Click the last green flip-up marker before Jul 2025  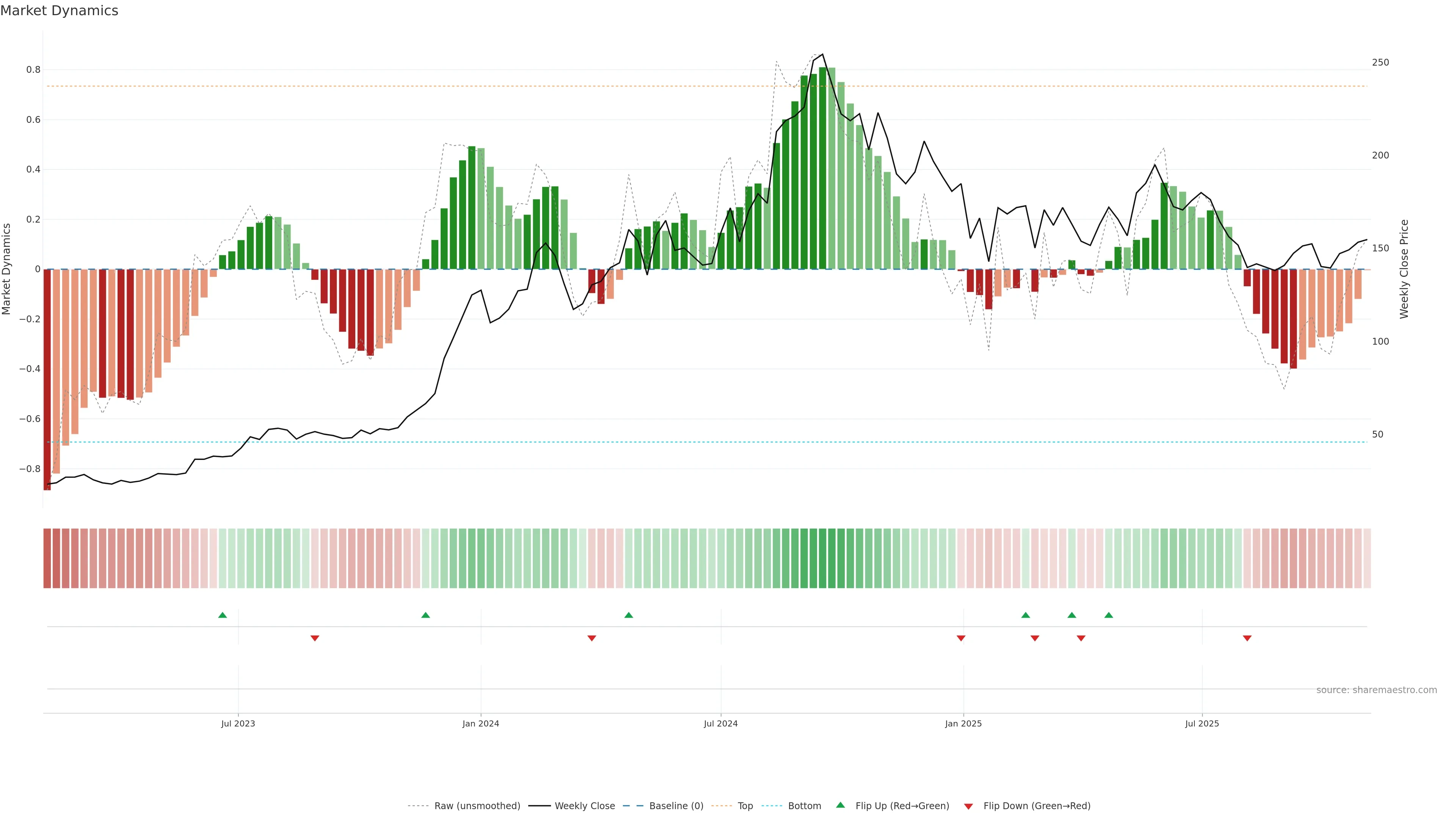coord(1108,615)
